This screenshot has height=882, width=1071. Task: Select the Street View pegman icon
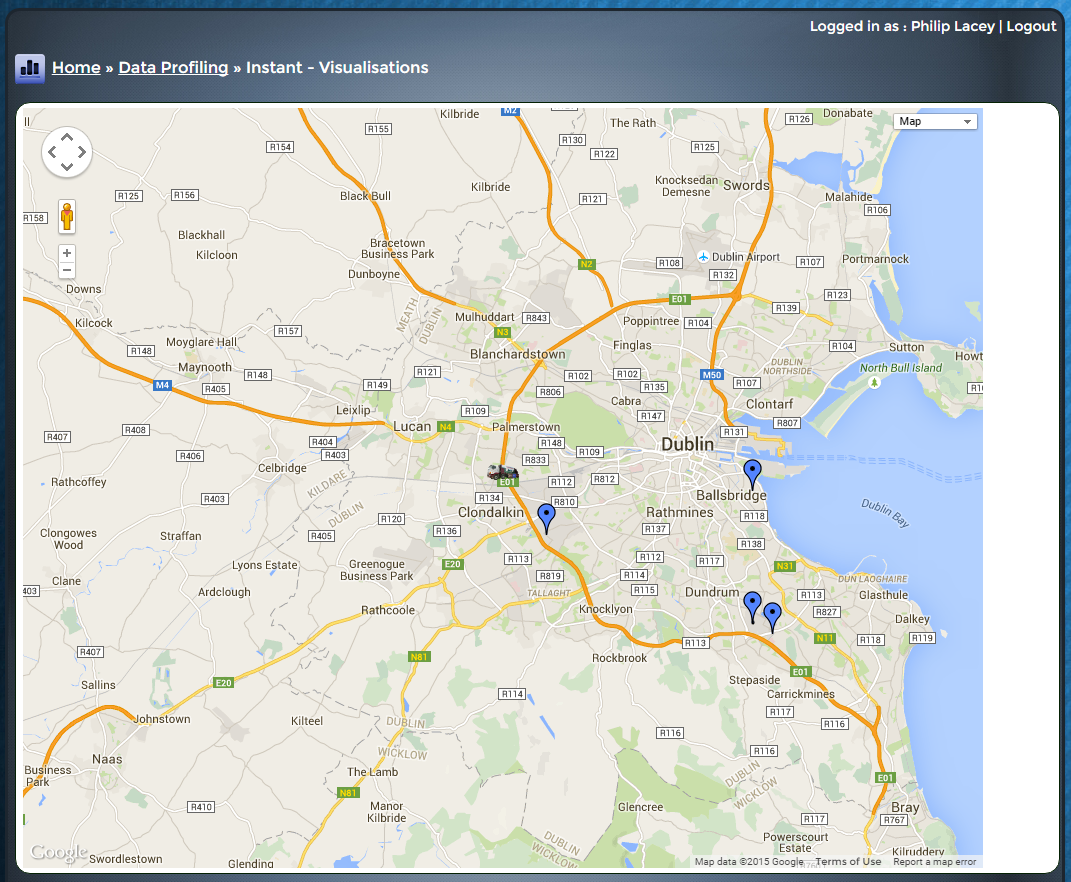(x=67, y=216)
